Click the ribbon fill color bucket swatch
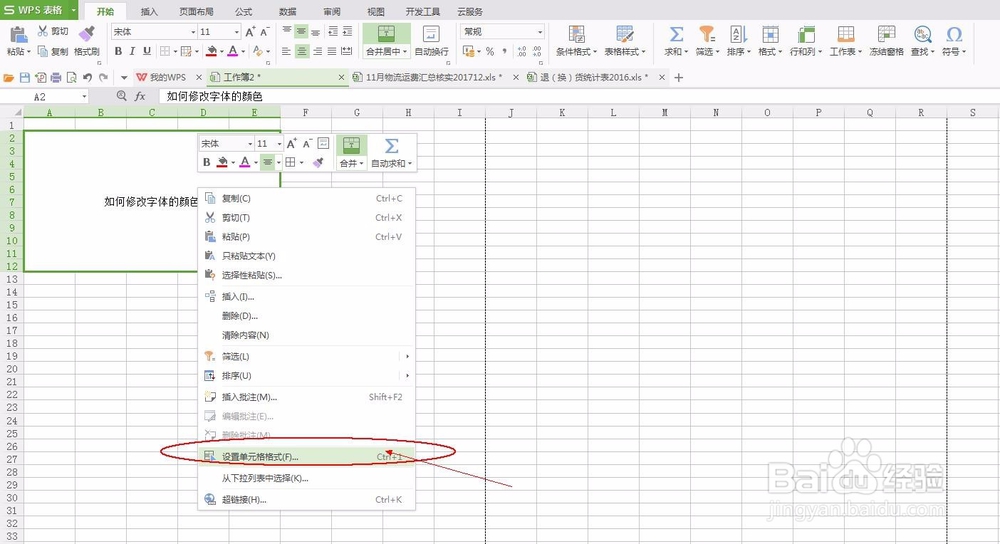Image resolution: width=1000 pixels, height=544 pixels. 212,51
